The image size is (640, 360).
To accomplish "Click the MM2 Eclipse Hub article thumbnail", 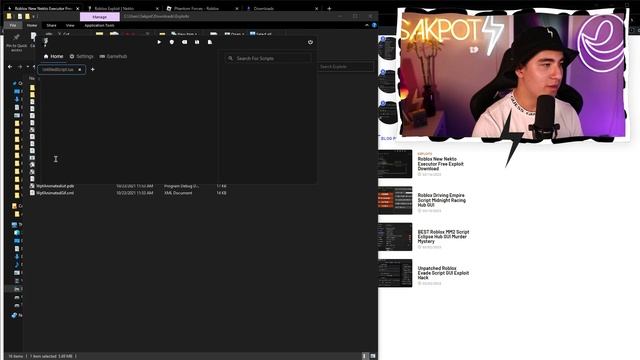I will pos(395,237).
